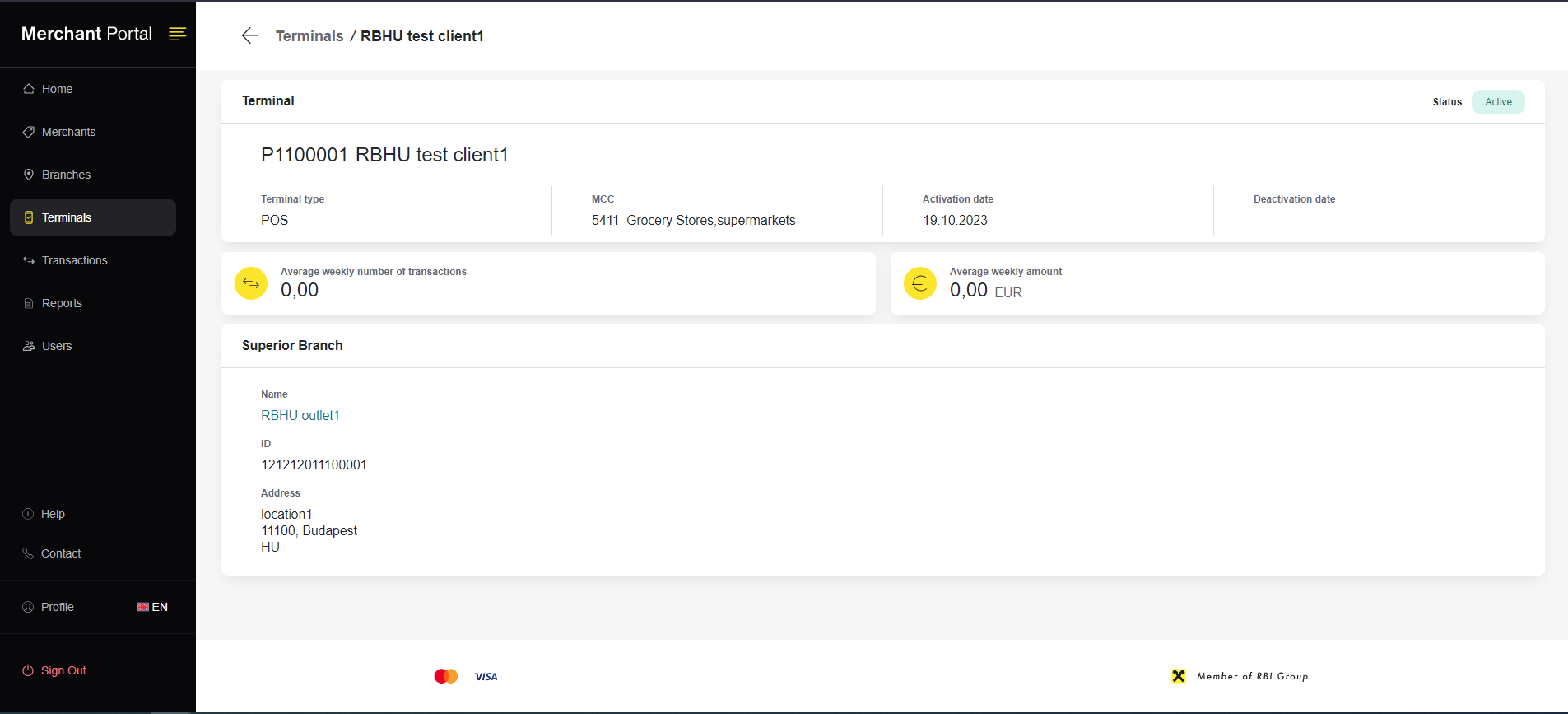Click the Mastercard logo in footer
1568x714 pixels.
446,676
